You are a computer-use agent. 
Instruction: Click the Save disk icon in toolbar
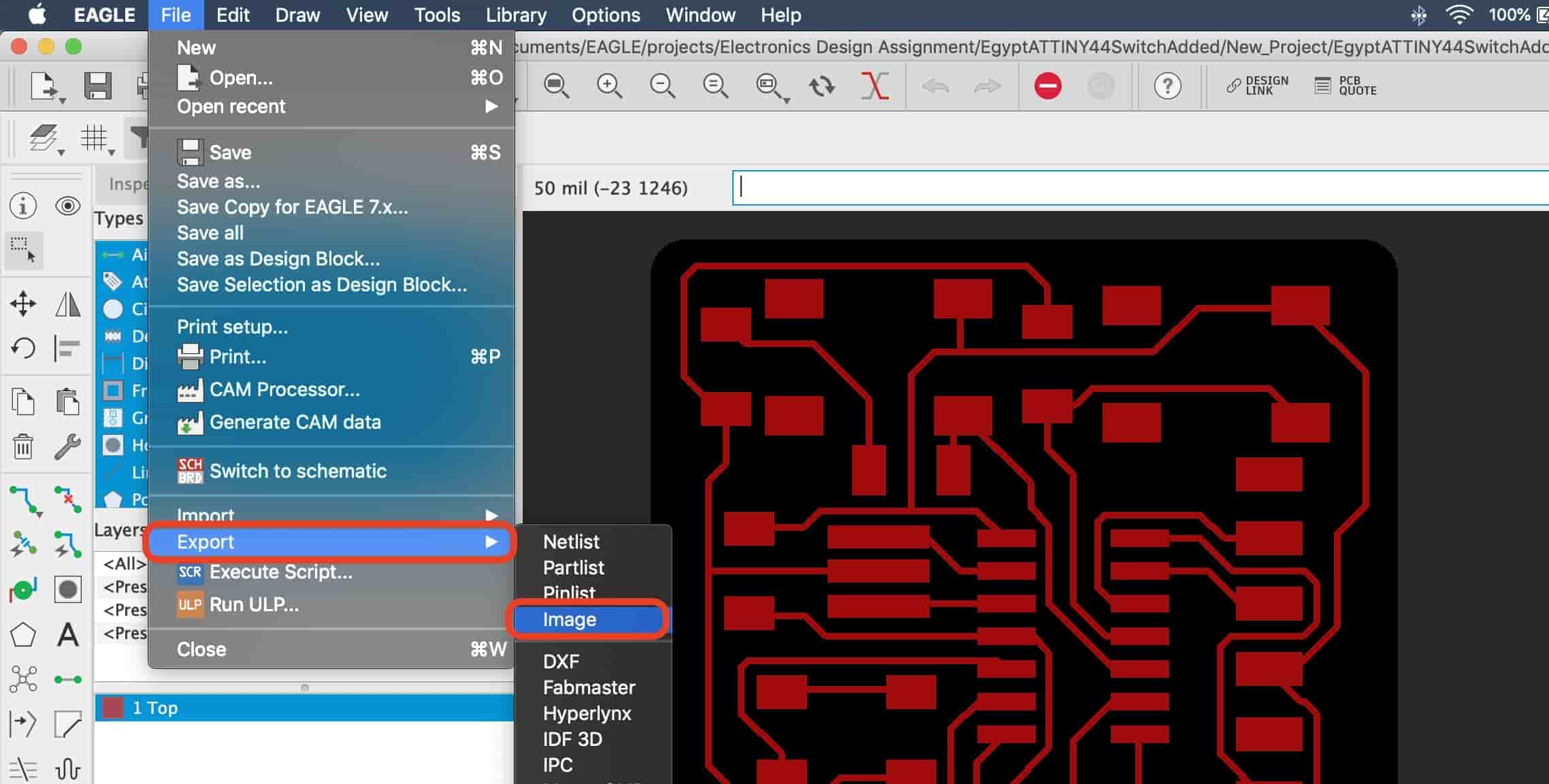coord(97,86)
